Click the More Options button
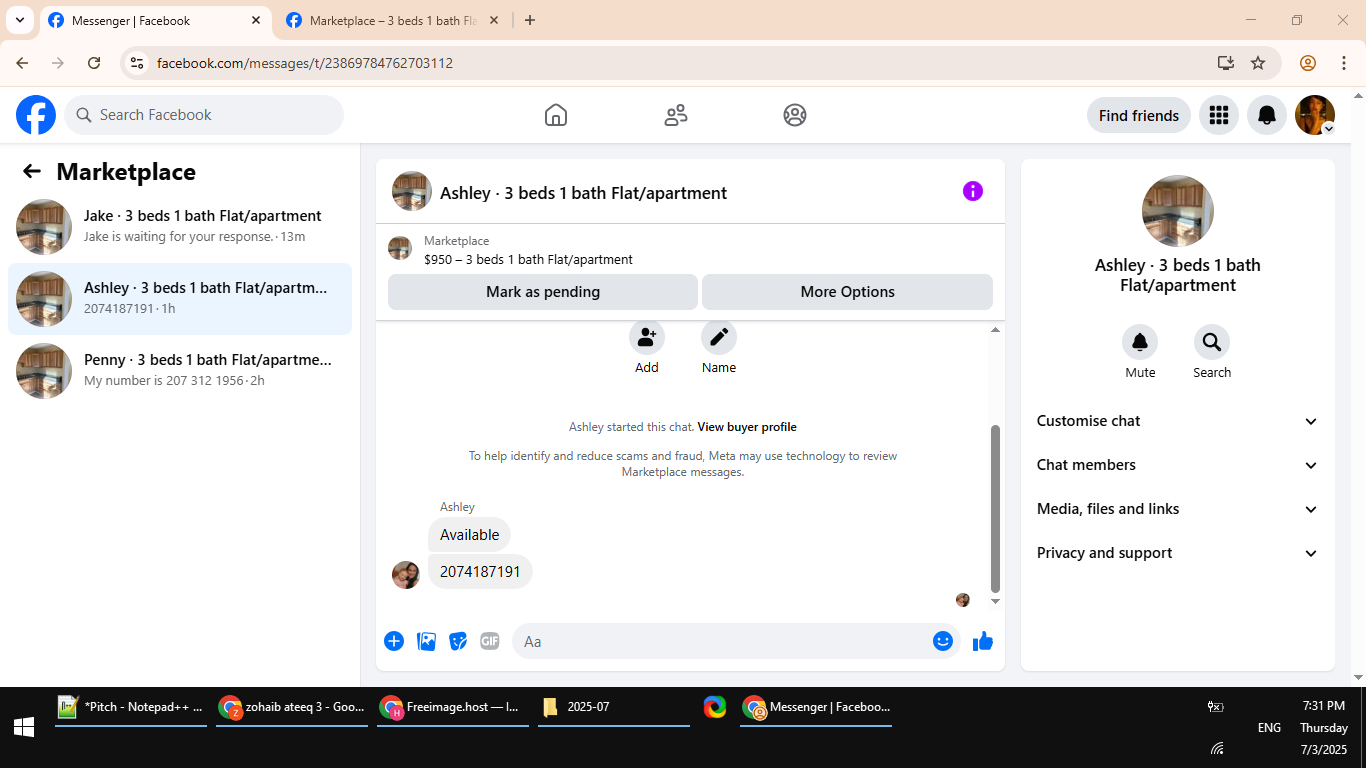Image resolution: width=1366 pixels, height=768 pixels. [x=847, y=292]
